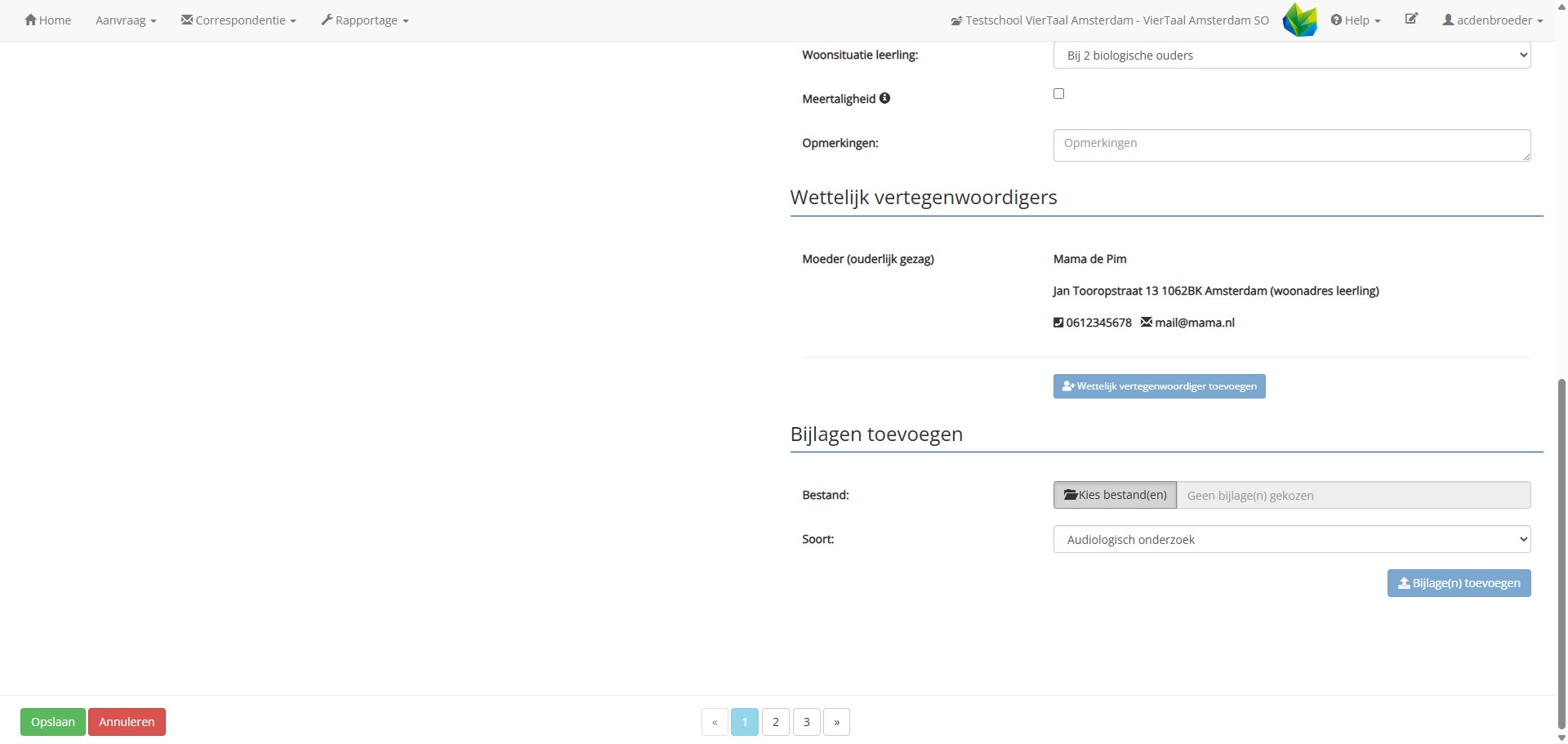Go to previous page with «
Screen dimensions: 1568x744
point(715,722)
